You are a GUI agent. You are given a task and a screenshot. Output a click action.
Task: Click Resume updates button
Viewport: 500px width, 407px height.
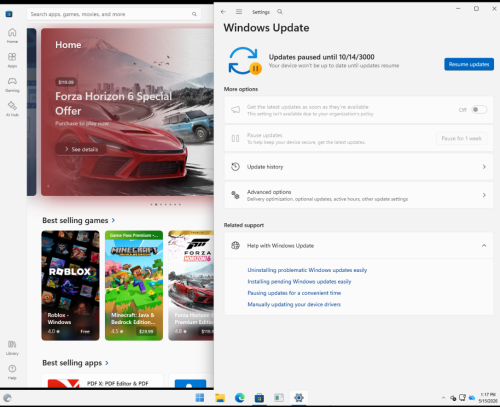[469, 64]
